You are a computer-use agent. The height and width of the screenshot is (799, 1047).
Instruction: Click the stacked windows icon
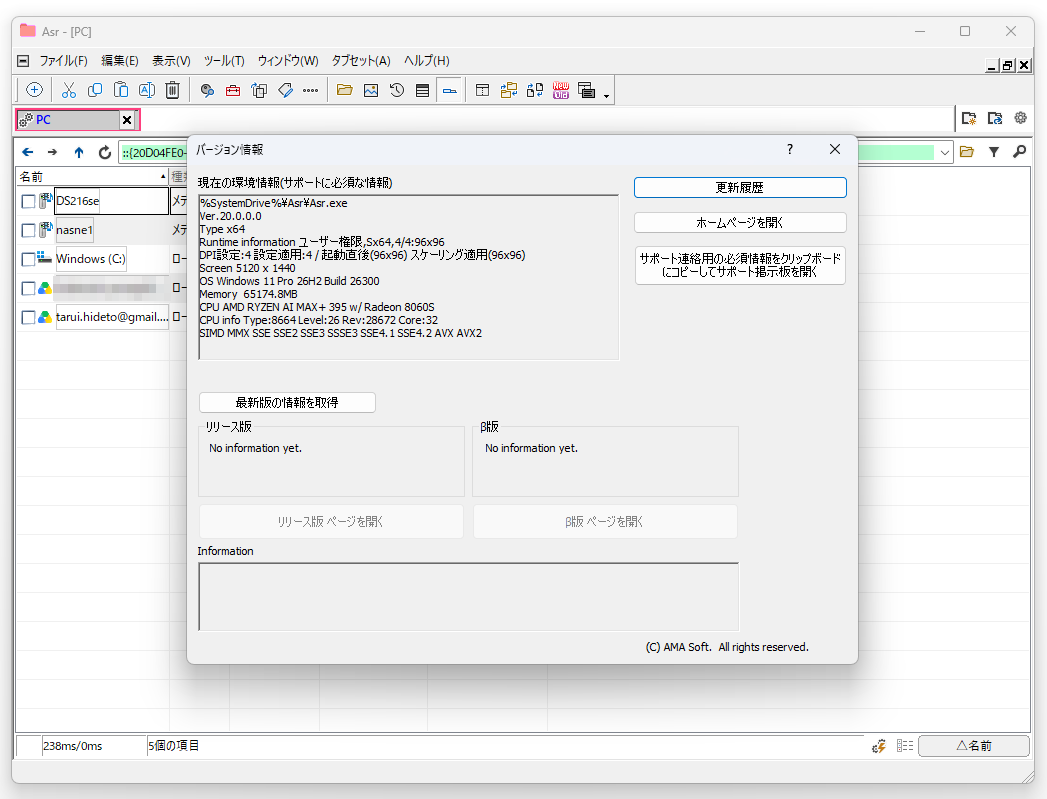coord(586,90)
